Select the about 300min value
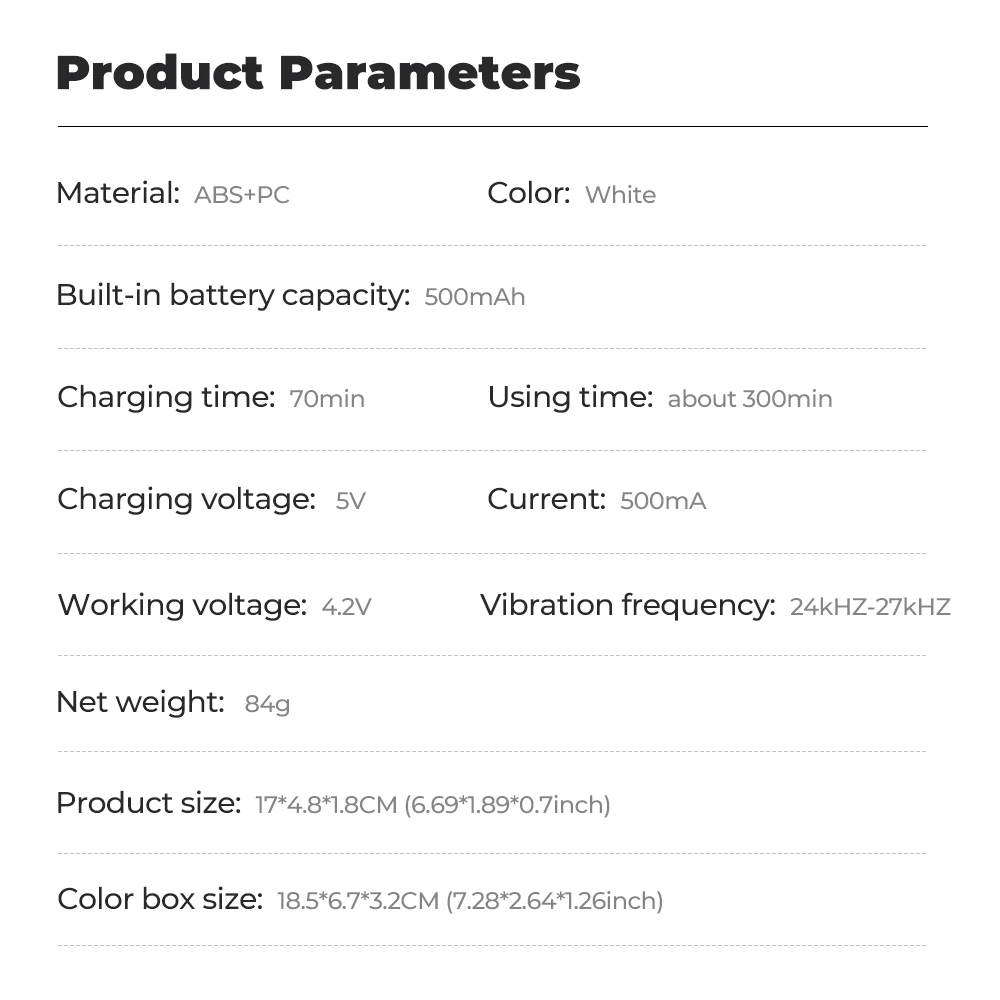 [x=750, y=399]
